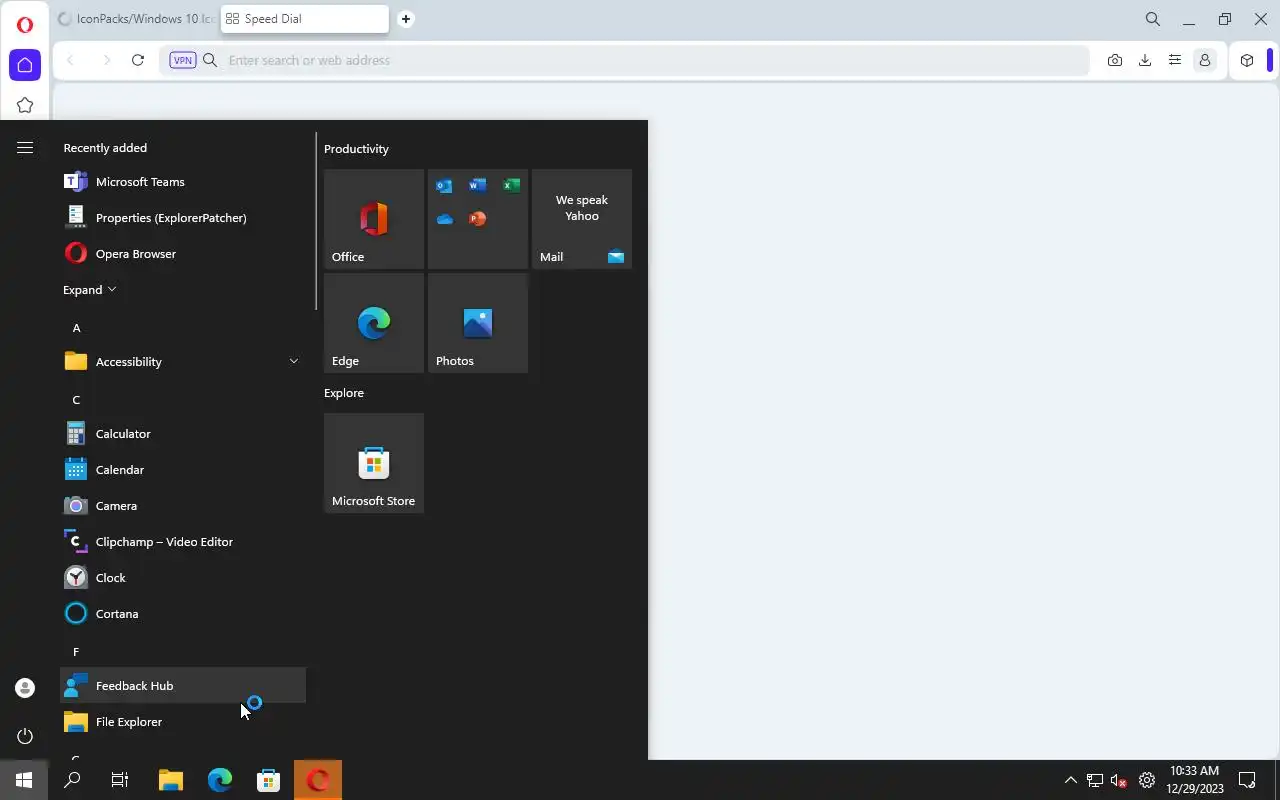Open Power options in Start menu
This screenshot has height=800, width=1280.
pos(25,736)
